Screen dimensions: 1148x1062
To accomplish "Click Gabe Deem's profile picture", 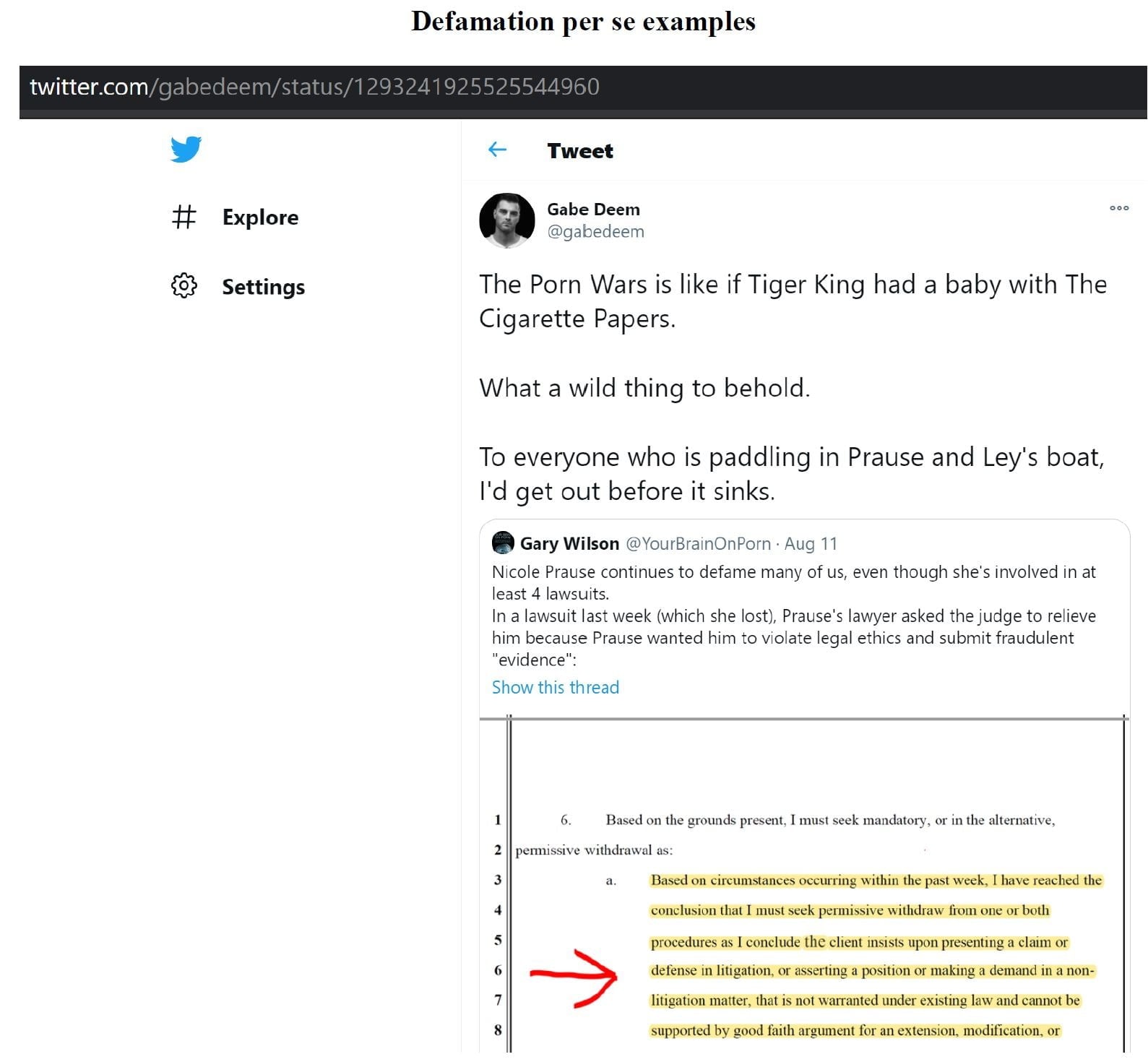I will (x=506, y=220).
